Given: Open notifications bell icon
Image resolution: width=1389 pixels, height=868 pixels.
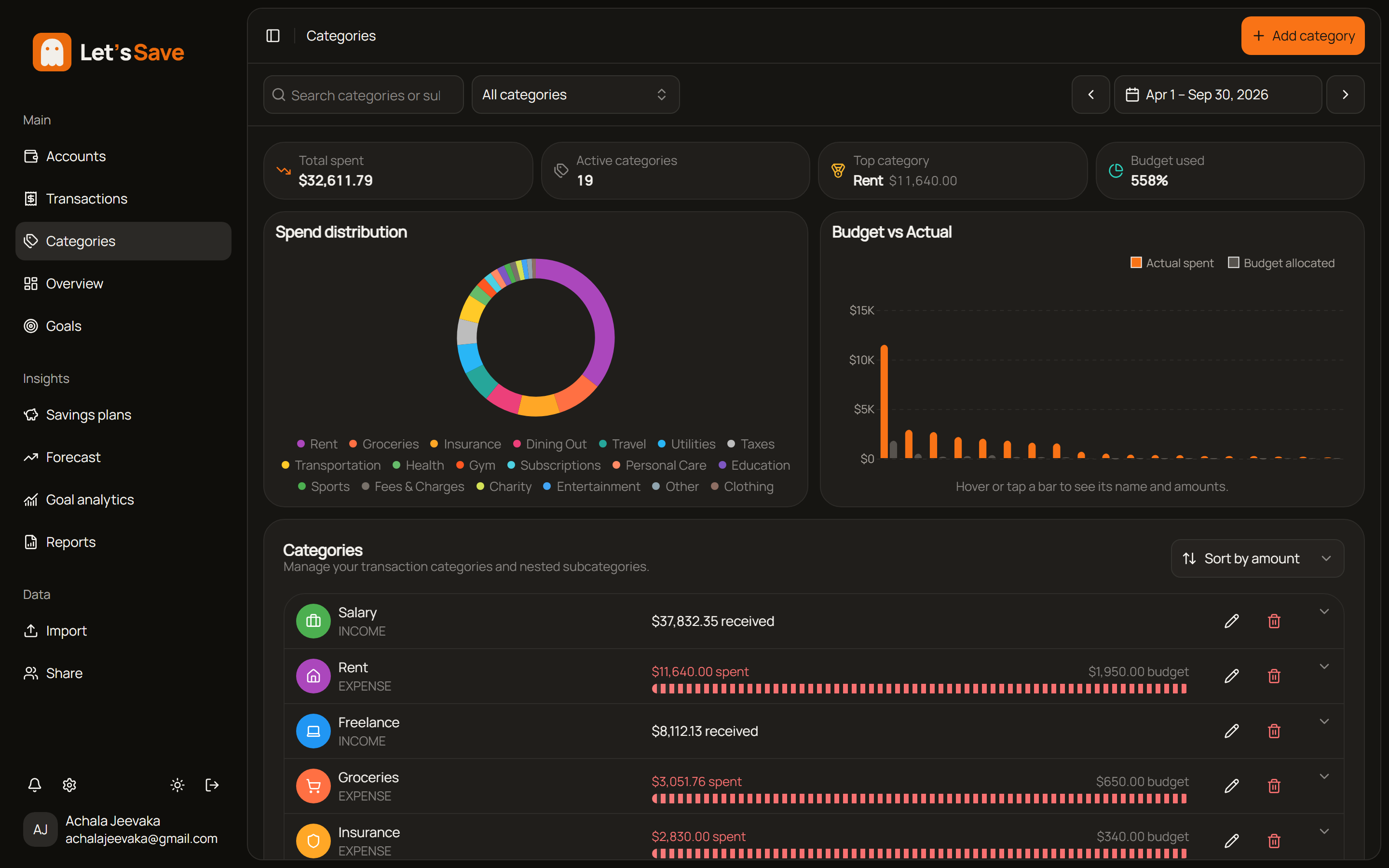Looking at the screenshot, I should click(34, 785).
